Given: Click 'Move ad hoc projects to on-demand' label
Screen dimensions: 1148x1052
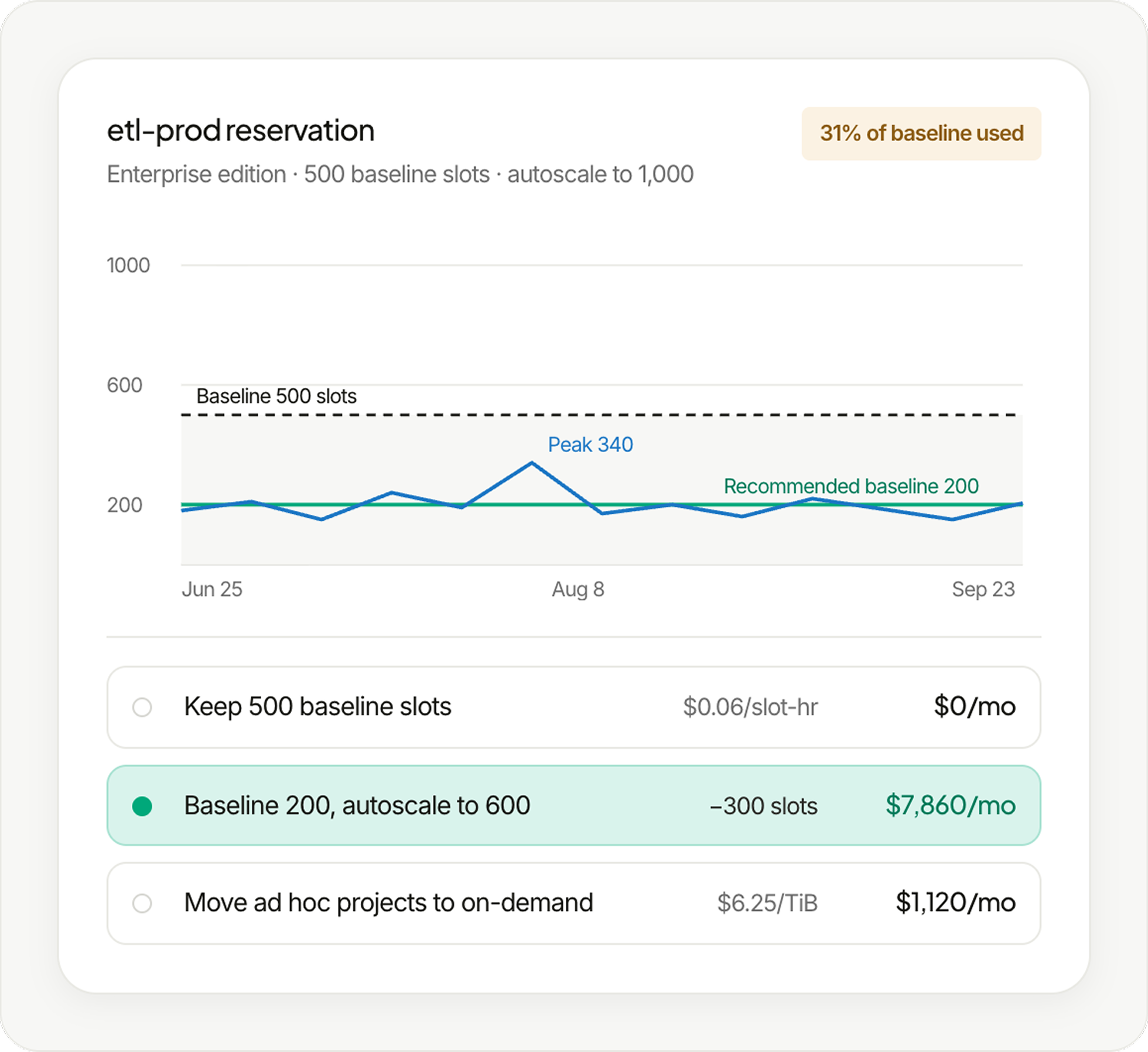Looking at the screenshot, I should point(389,903).
